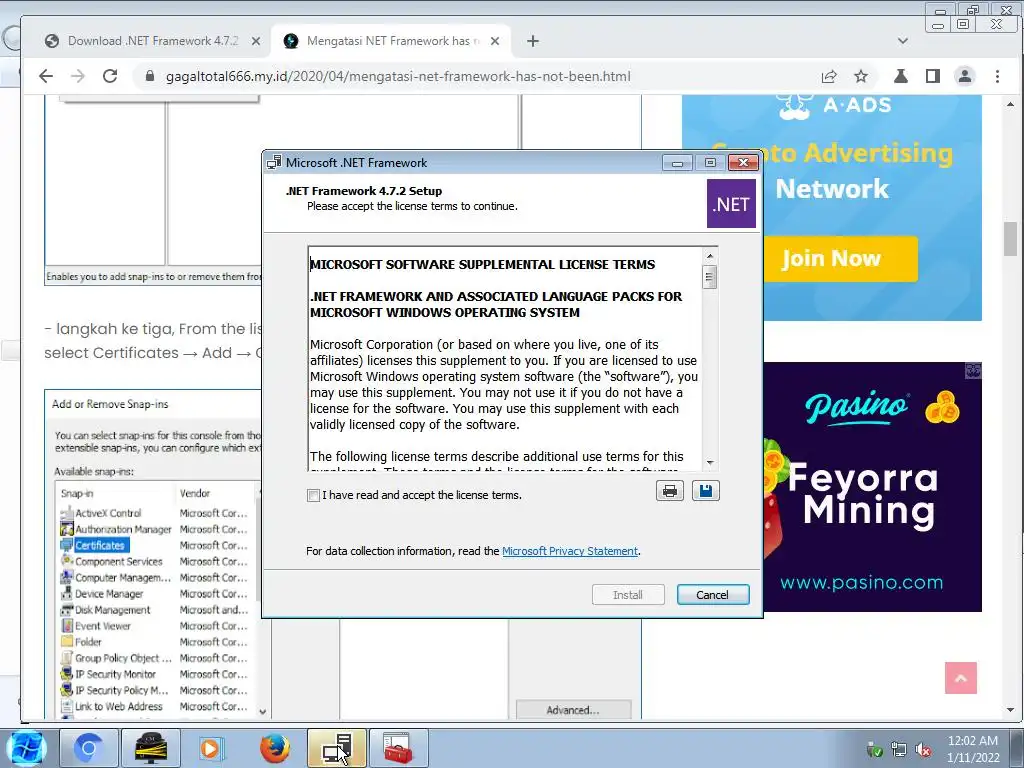Toggle the browser side panel icon
The image size is (1024, 768).
coord(933,76)
